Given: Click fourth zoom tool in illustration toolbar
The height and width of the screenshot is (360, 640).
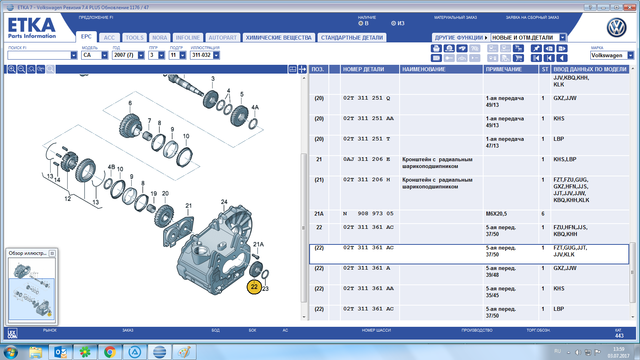Looking at the screenshot, I should tap(41, 69).
